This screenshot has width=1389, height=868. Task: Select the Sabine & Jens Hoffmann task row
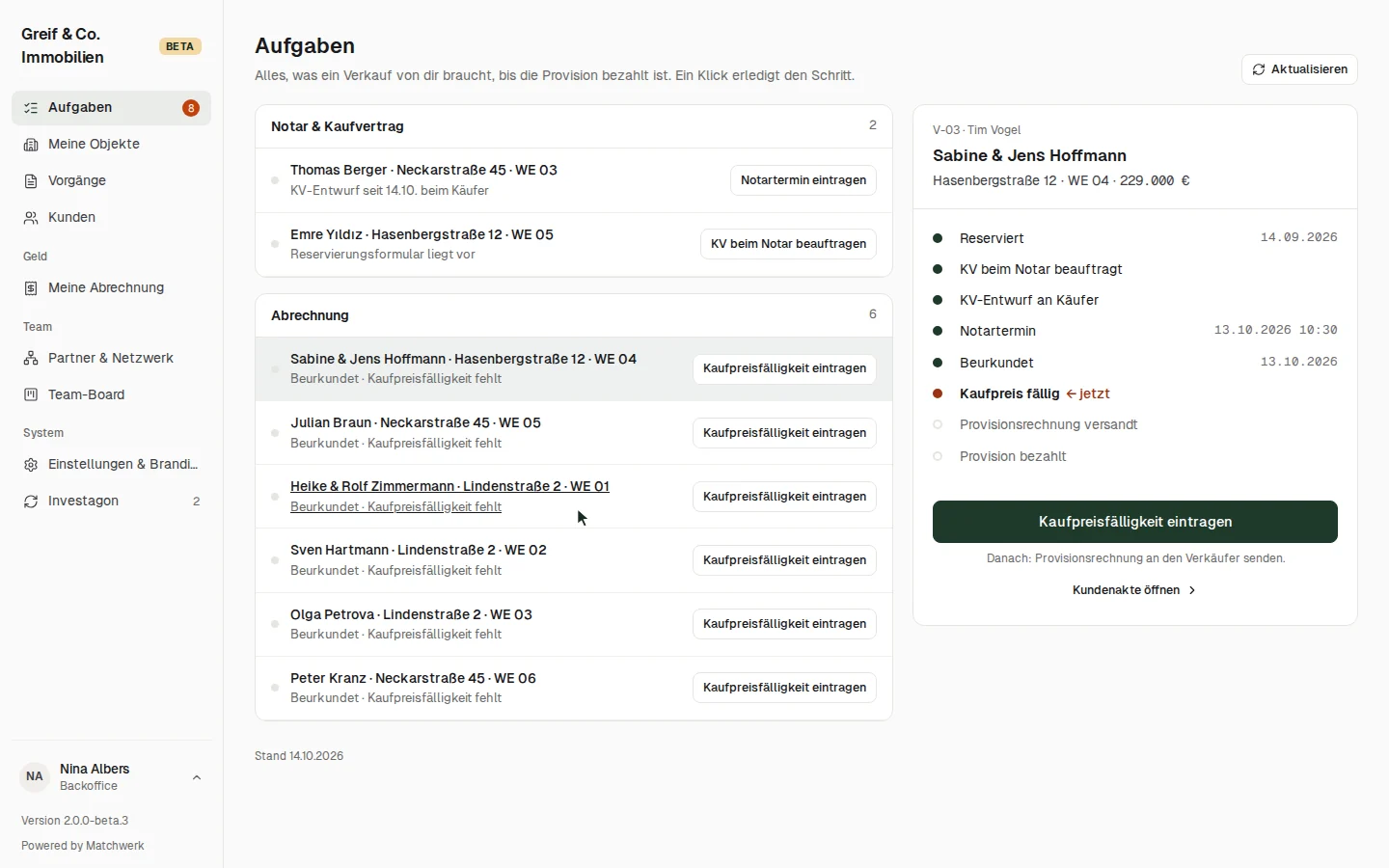pos(574,368)
